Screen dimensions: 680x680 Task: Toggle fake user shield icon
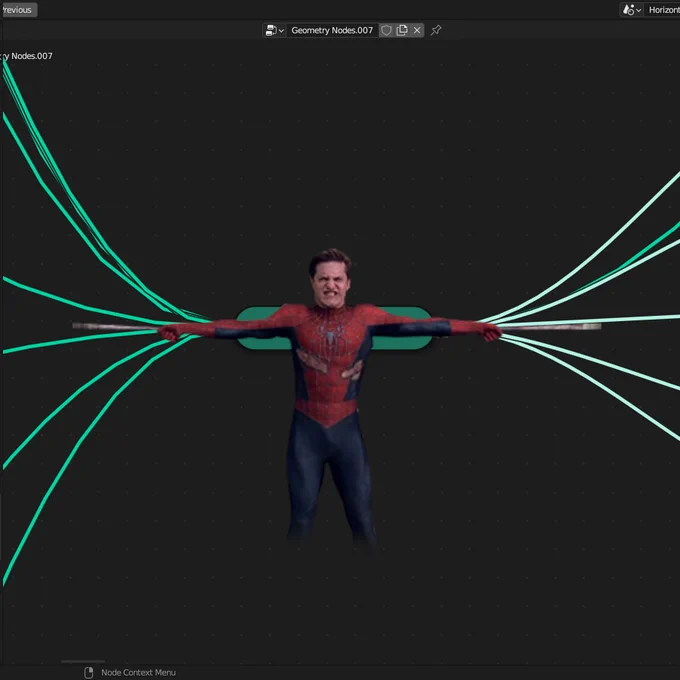click(386, 30)
